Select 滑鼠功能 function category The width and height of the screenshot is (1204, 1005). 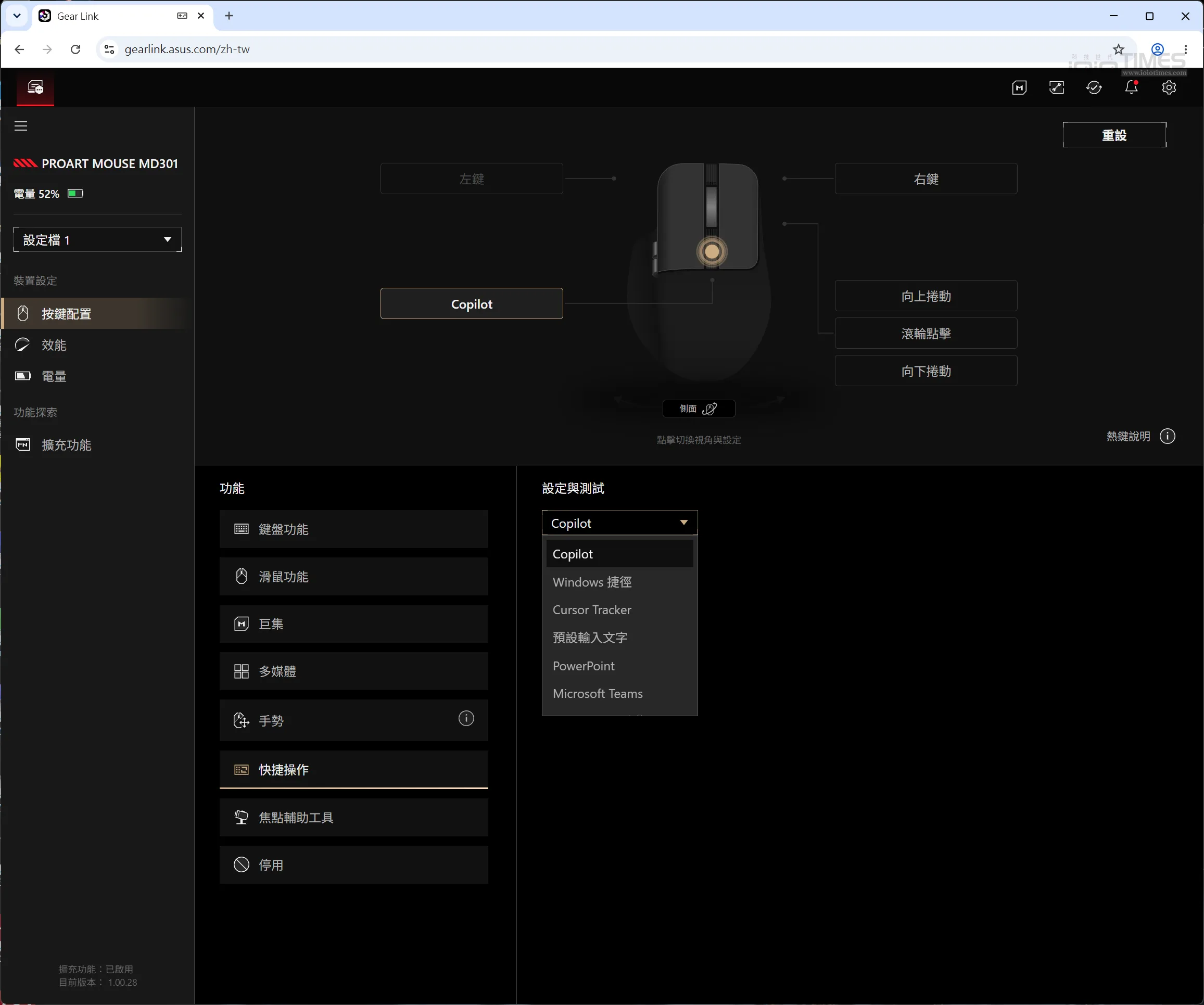(x=354, y=577)
